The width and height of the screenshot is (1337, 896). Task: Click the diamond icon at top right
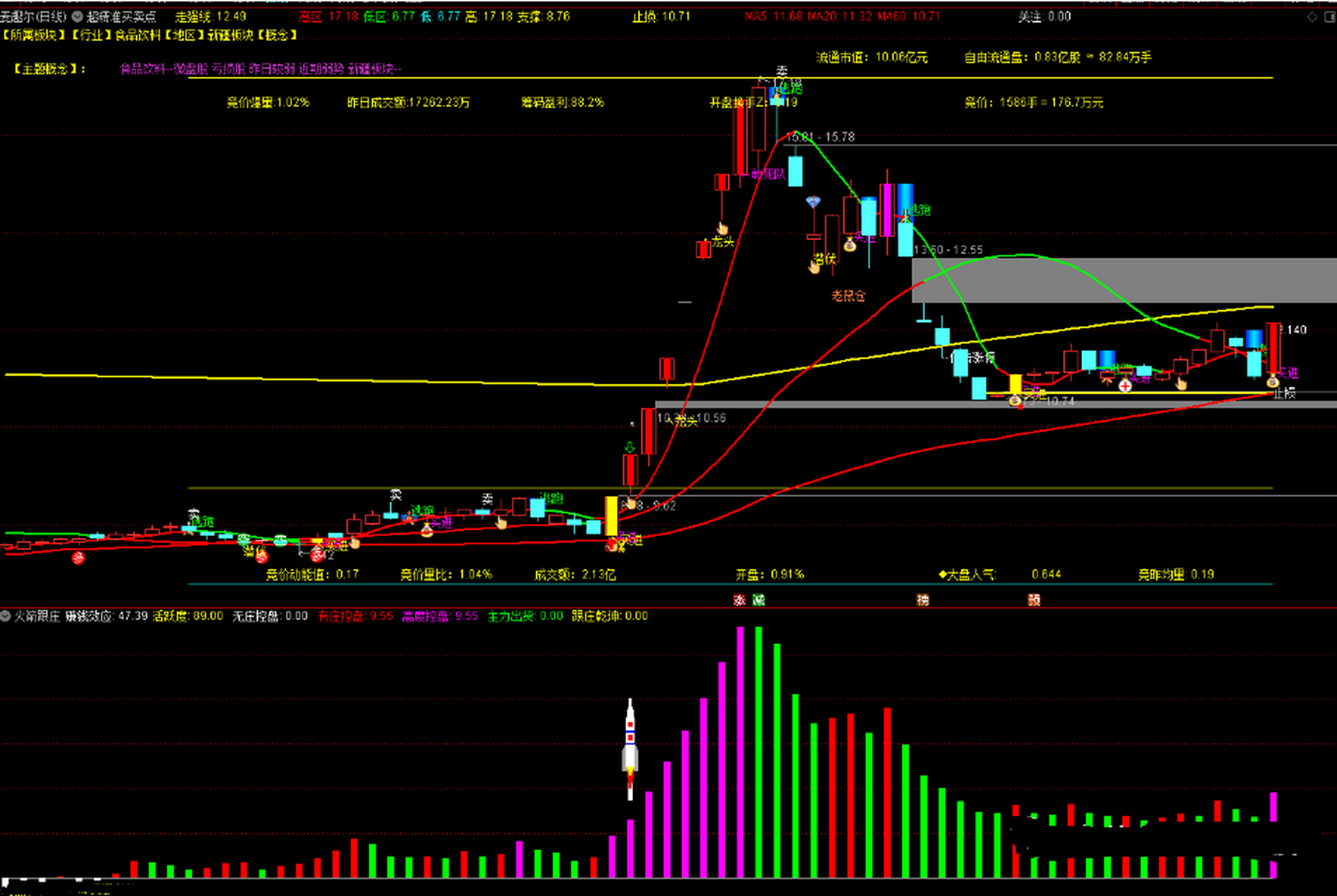pos(1312,17)
